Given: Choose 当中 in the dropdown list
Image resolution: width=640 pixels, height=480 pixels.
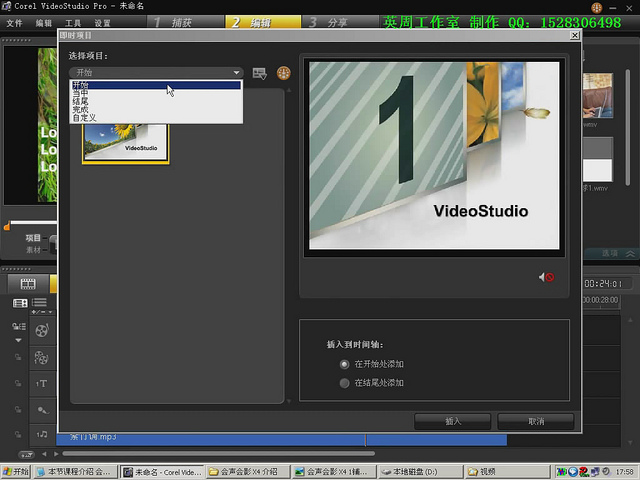Looking at the screenshot, I should pos(156,93).
